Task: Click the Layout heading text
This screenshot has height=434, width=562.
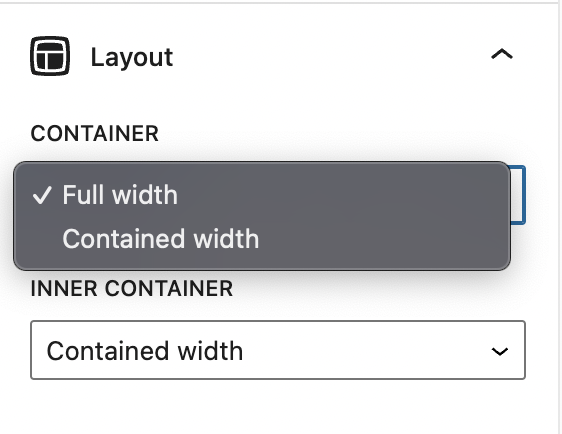Action: 132,57
